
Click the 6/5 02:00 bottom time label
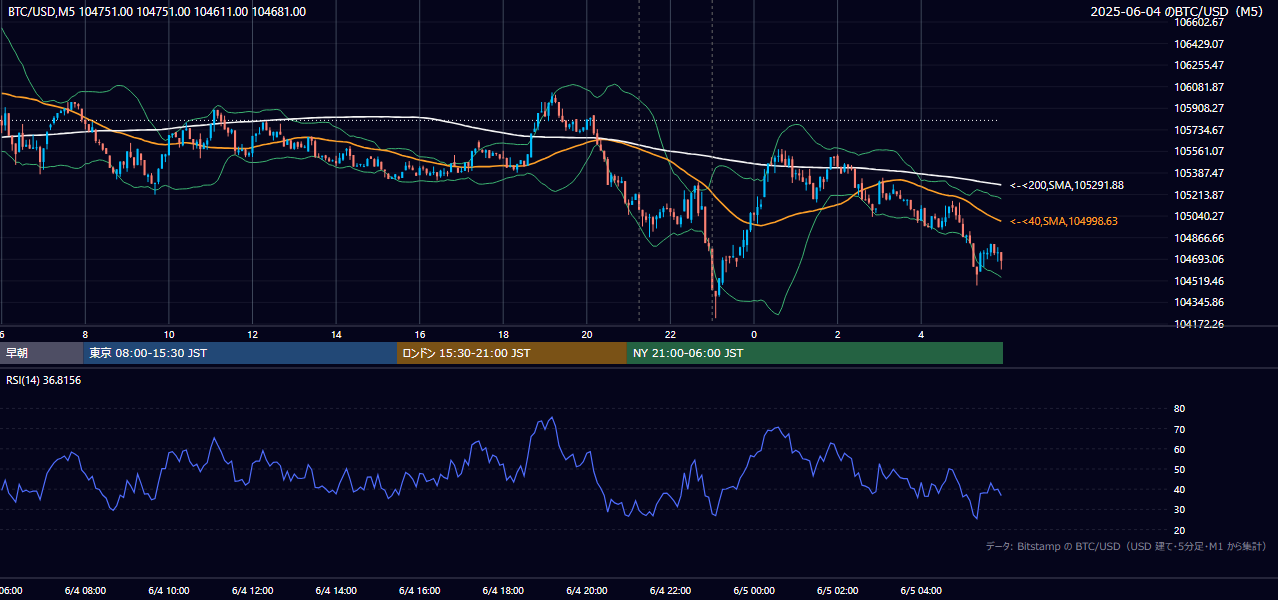coord(838,591)
